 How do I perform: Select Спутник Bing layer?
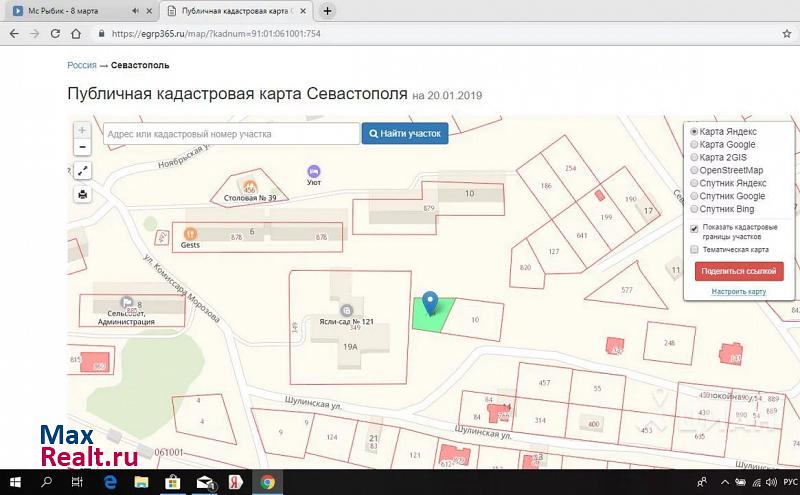point(695,209)
